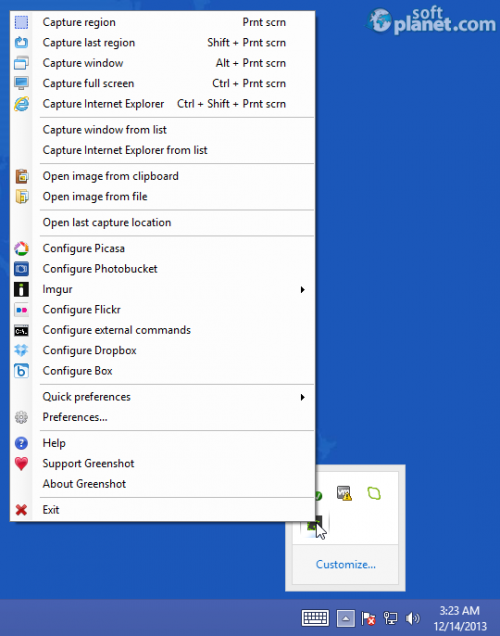
Task: Click the command prompt icon for external commands
Action: (21, 331)
